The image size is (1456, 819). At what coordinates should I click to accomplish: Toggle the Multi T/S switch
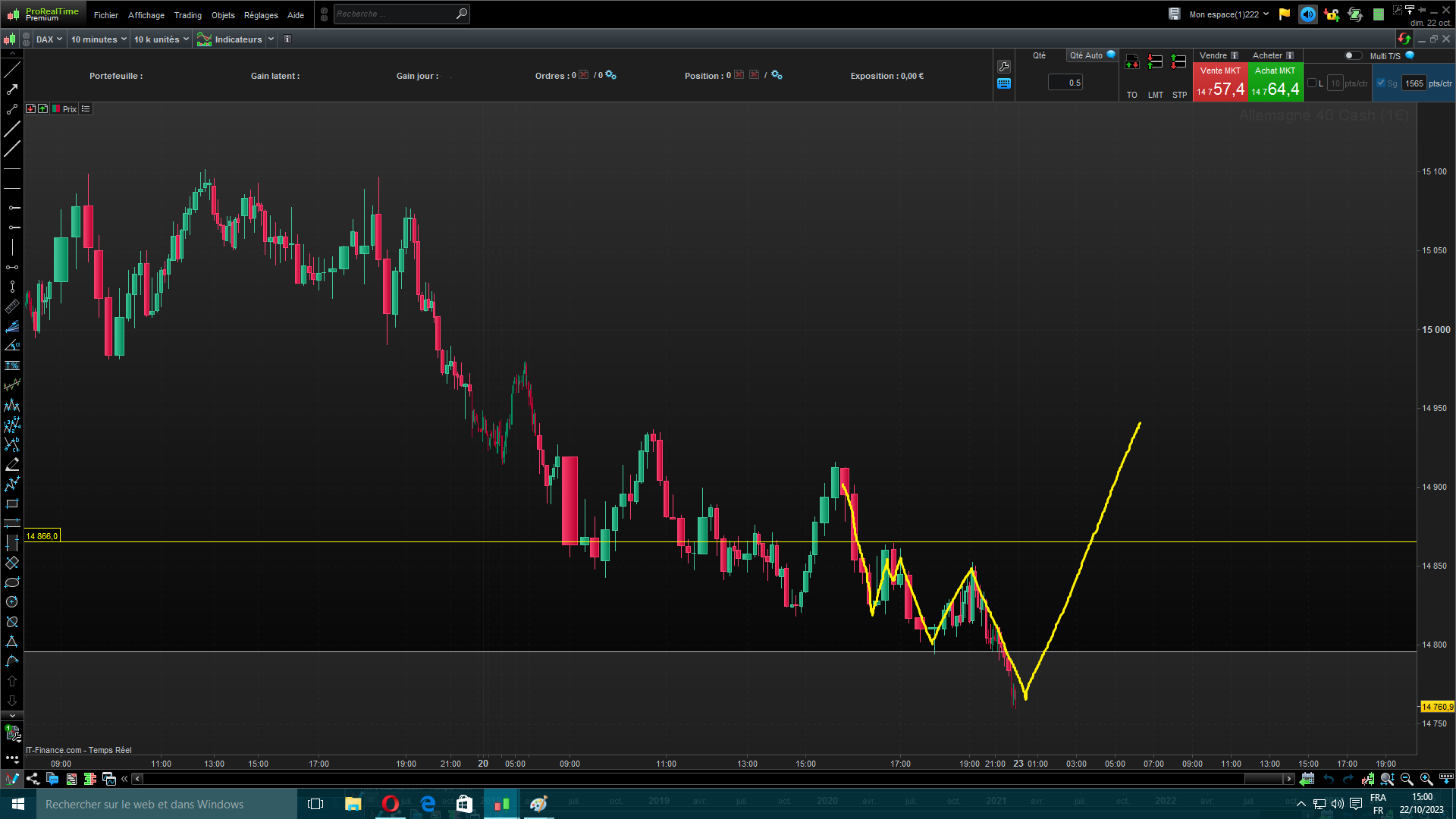[1352, 55]
